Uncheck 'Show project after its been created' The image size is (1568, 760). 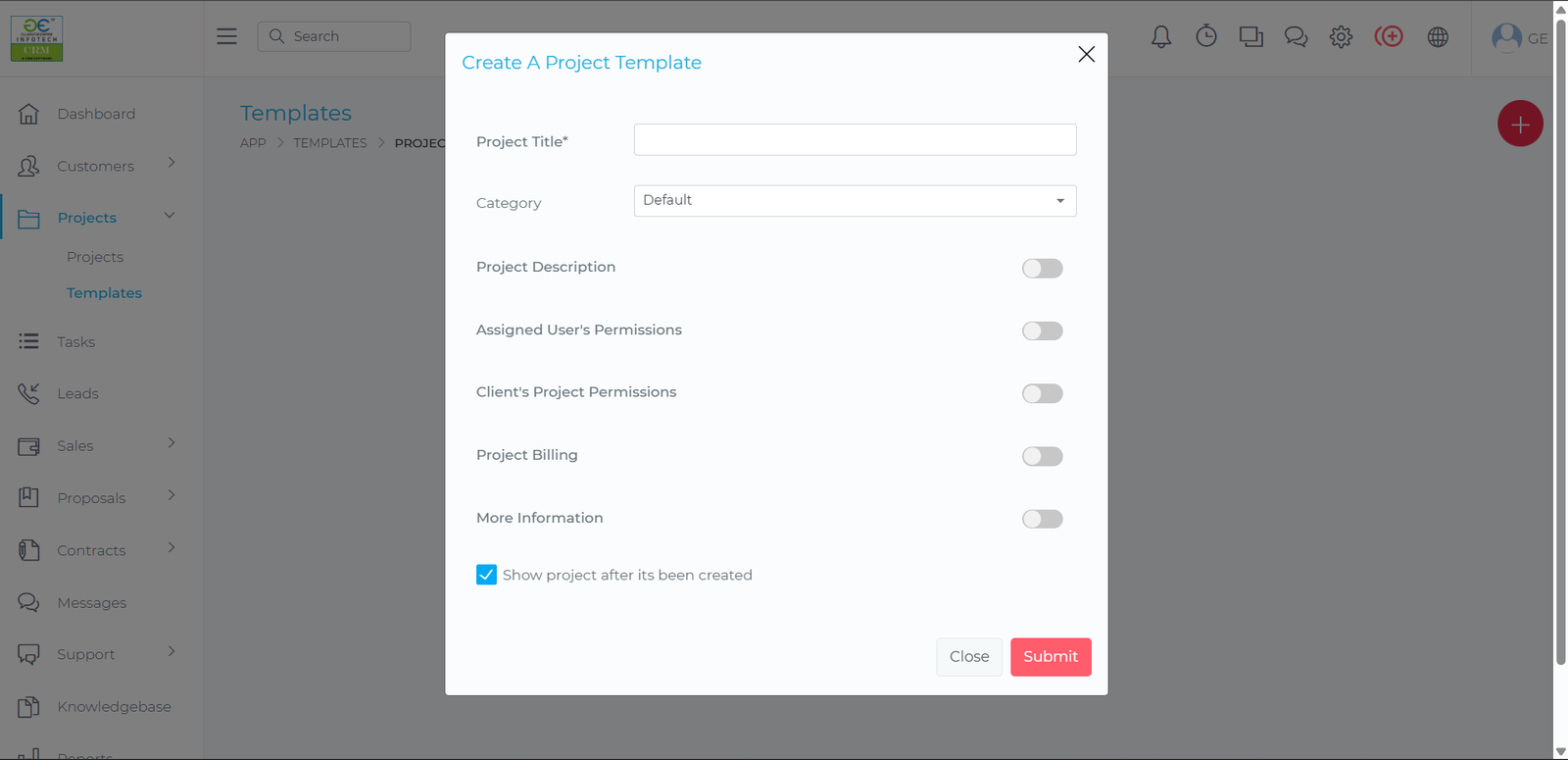tap(487, 575)
